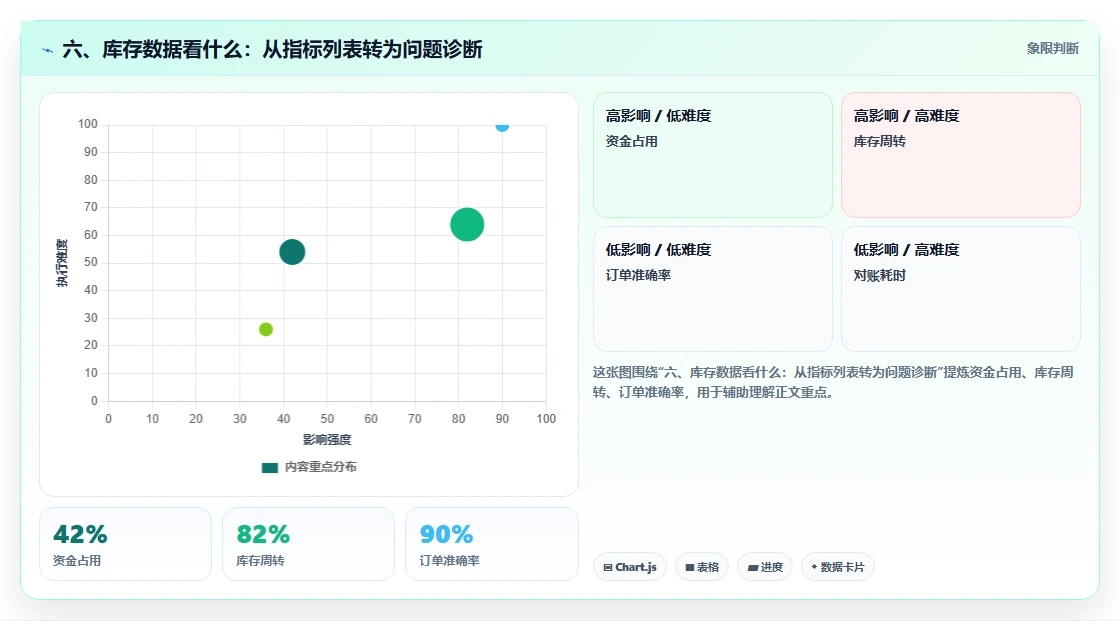Select the 低影响 / 低难度 quadrant card
Viewport: 1120px width, 621px height.
pos(713,289)
